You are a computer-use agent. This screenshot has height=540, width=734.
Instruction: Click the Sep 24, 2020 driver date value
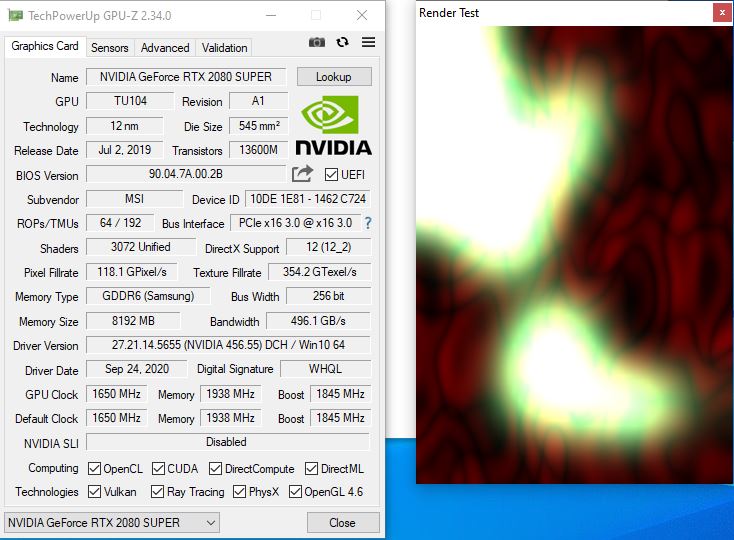(x=137, y=369)
